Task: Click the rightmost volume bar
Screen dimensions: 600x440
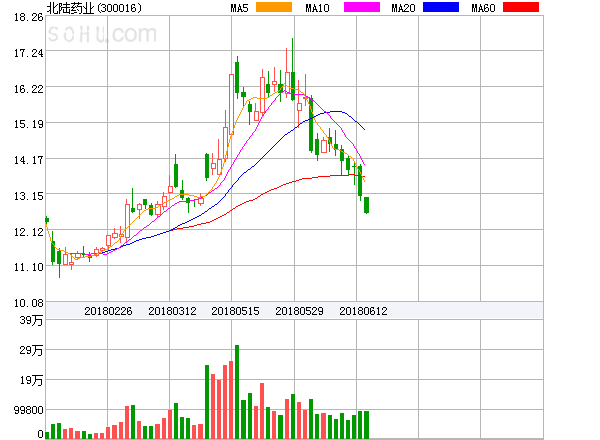Action: click(x=367, y=425)
